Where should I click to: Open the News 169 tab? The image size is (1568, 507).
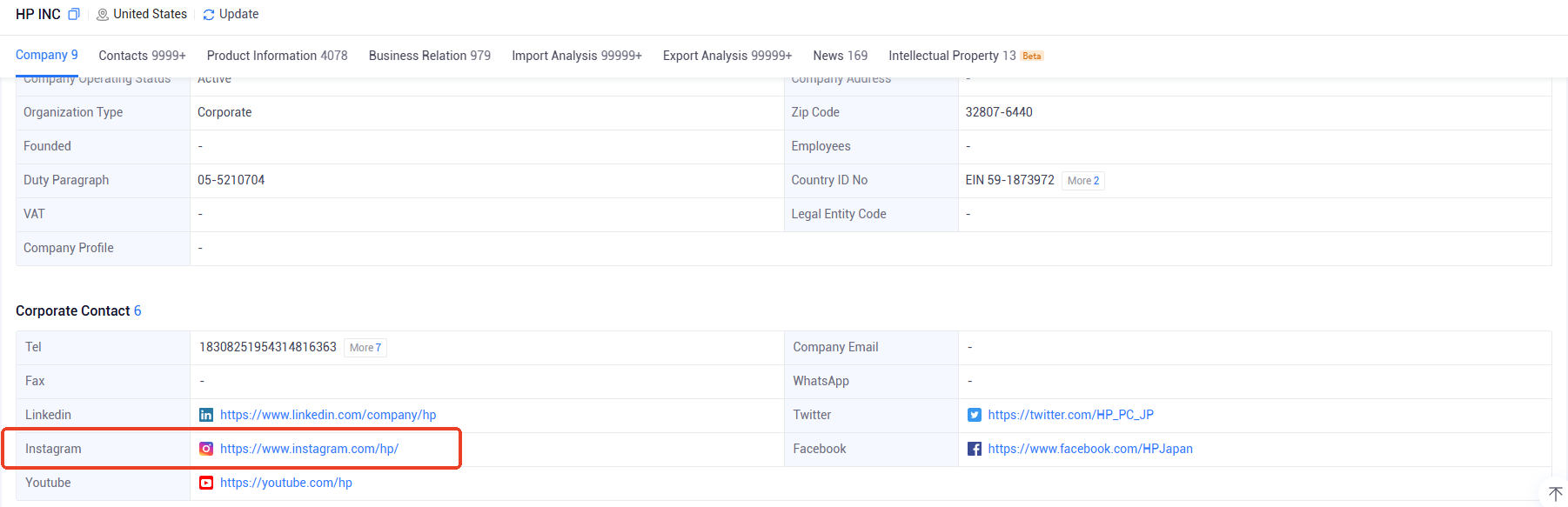click(x=840, y=56)
